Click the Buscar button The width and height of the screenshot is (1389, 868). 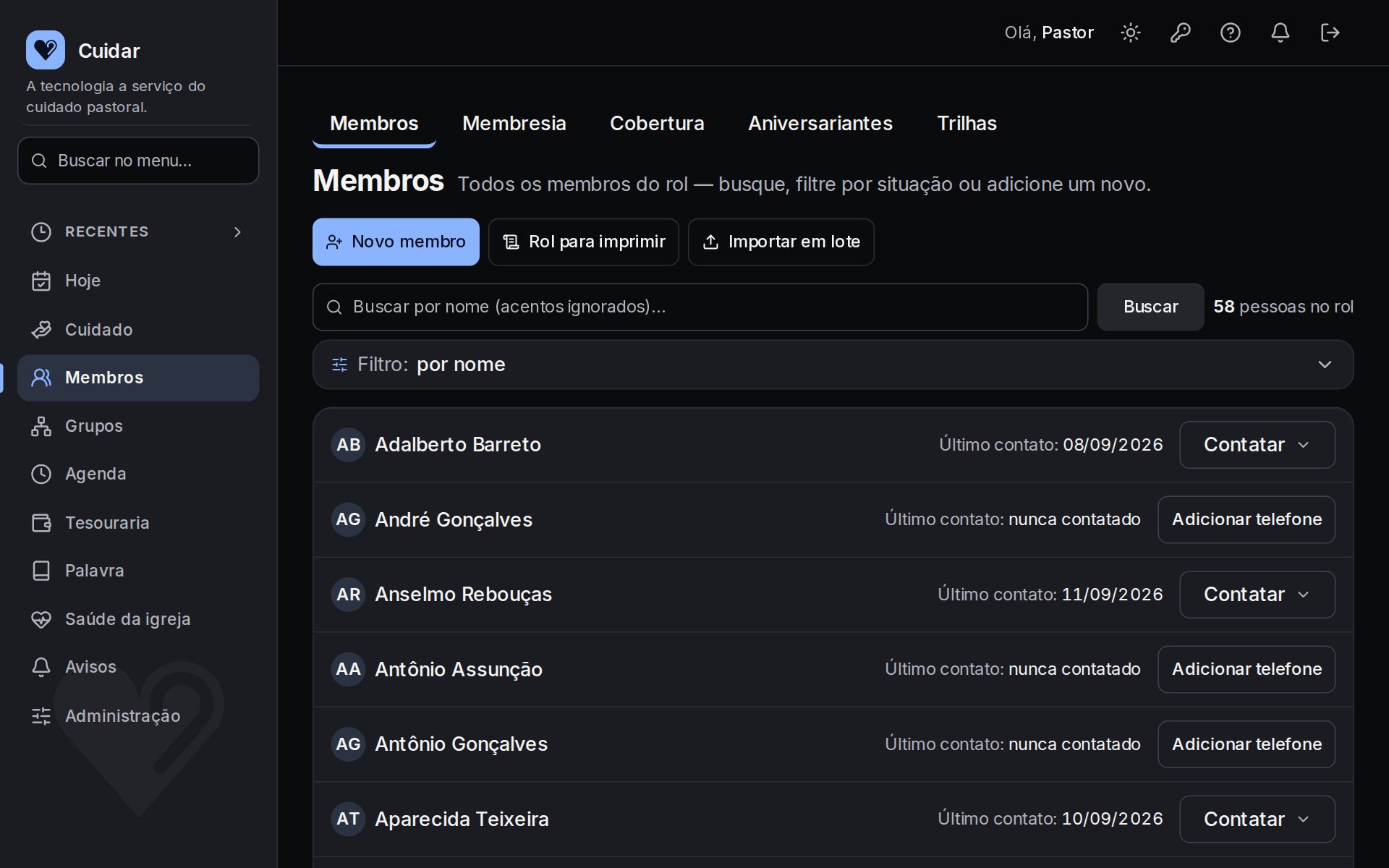click(x=1150, y=307)
